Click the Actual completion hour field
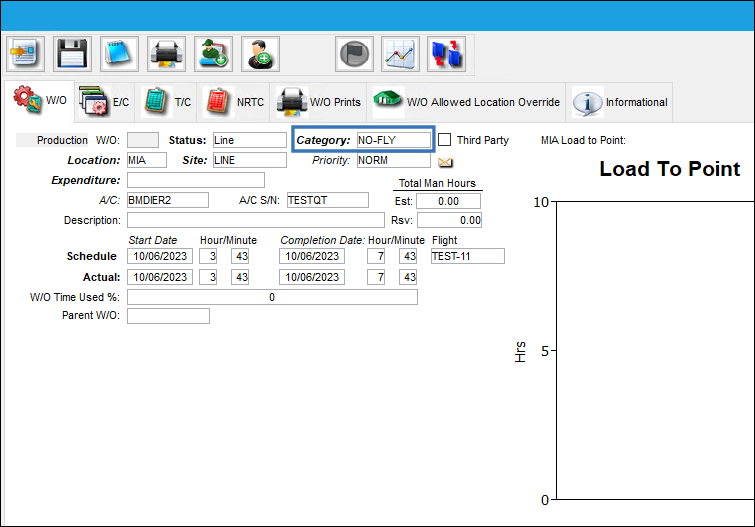Screen dimensions: 755x527 [376, 277]
